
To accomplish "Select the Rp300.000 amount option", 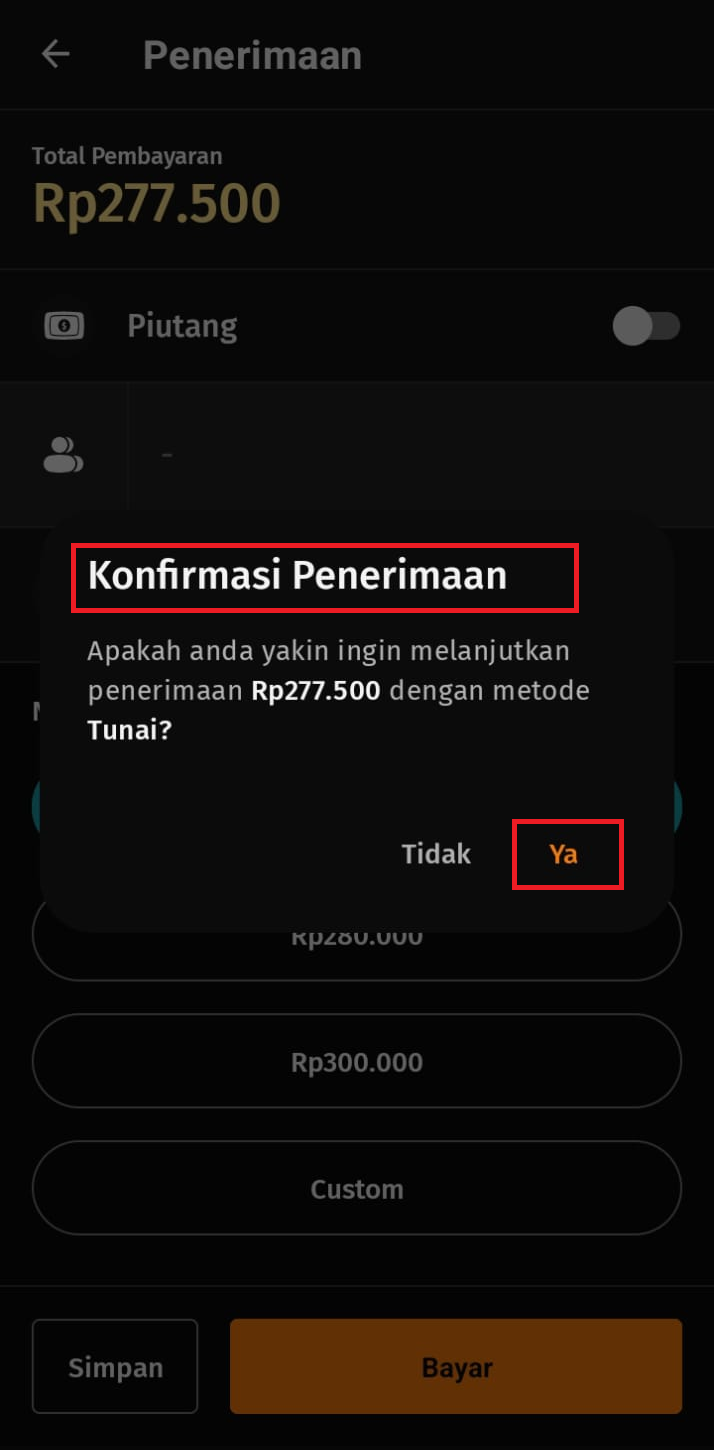I will pos(357,1061).
